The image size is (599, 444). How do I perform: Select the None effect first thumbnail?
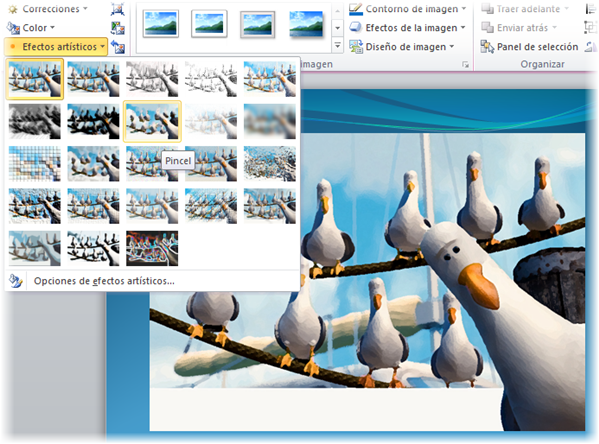coord(35,79)
